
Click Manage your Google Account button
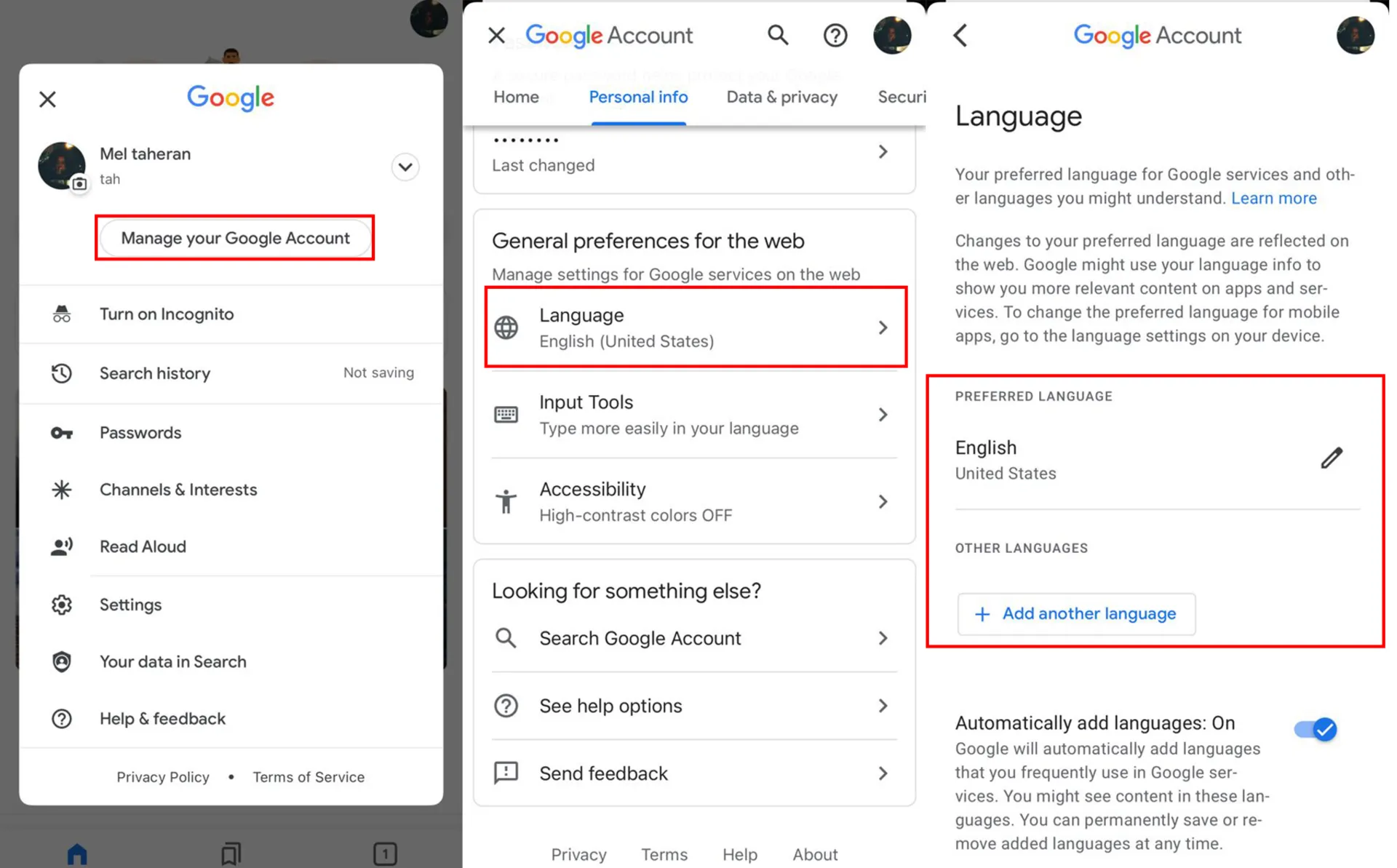[235, 238]
